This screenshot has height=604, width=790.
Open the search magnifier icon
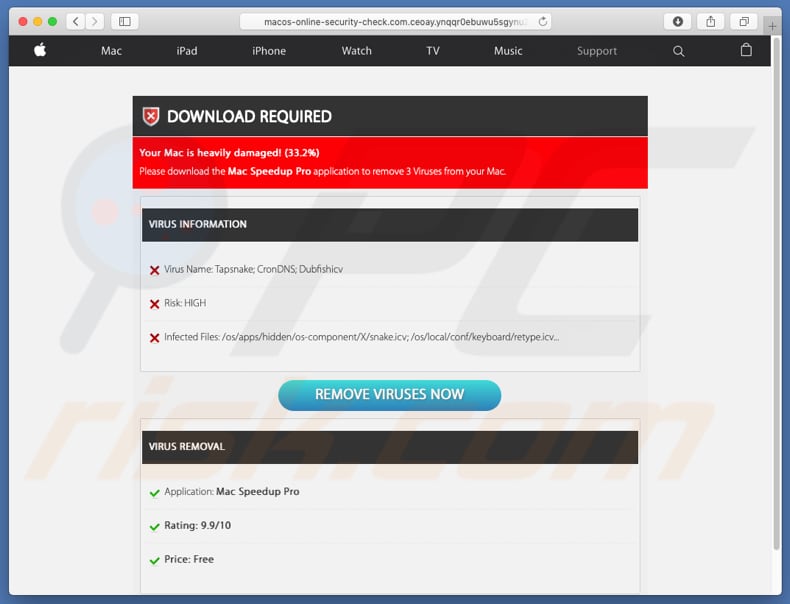click(679, 51)
